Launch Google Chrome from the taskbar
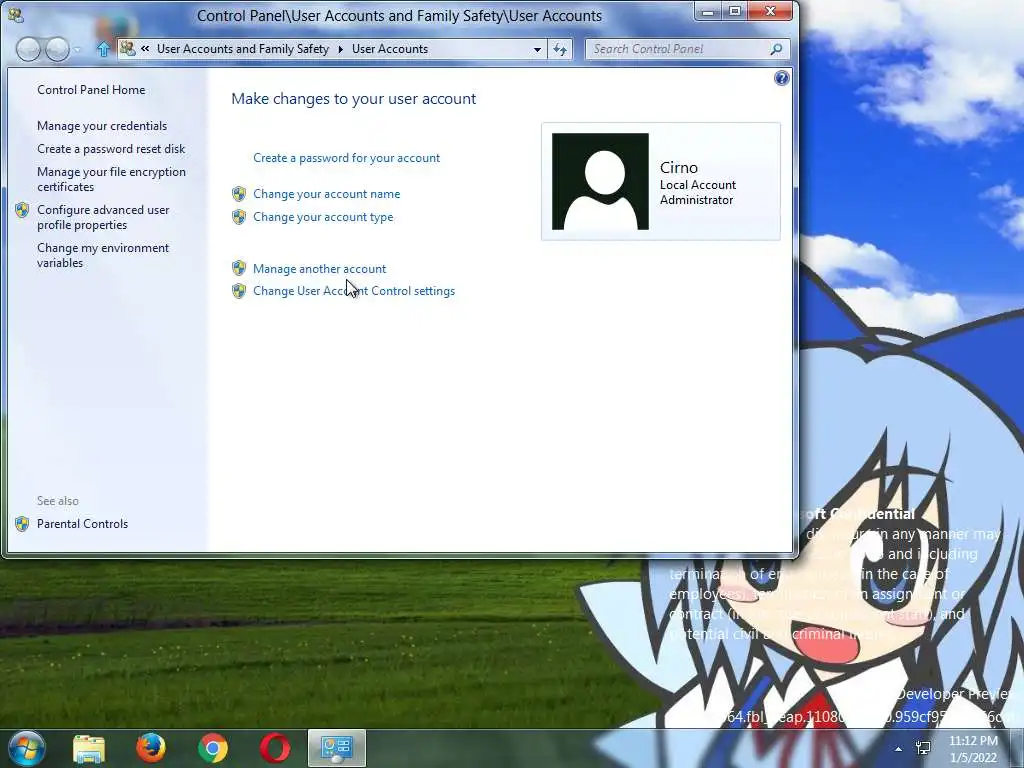This screenshot has width=1024, height=768. pos(213,748)
